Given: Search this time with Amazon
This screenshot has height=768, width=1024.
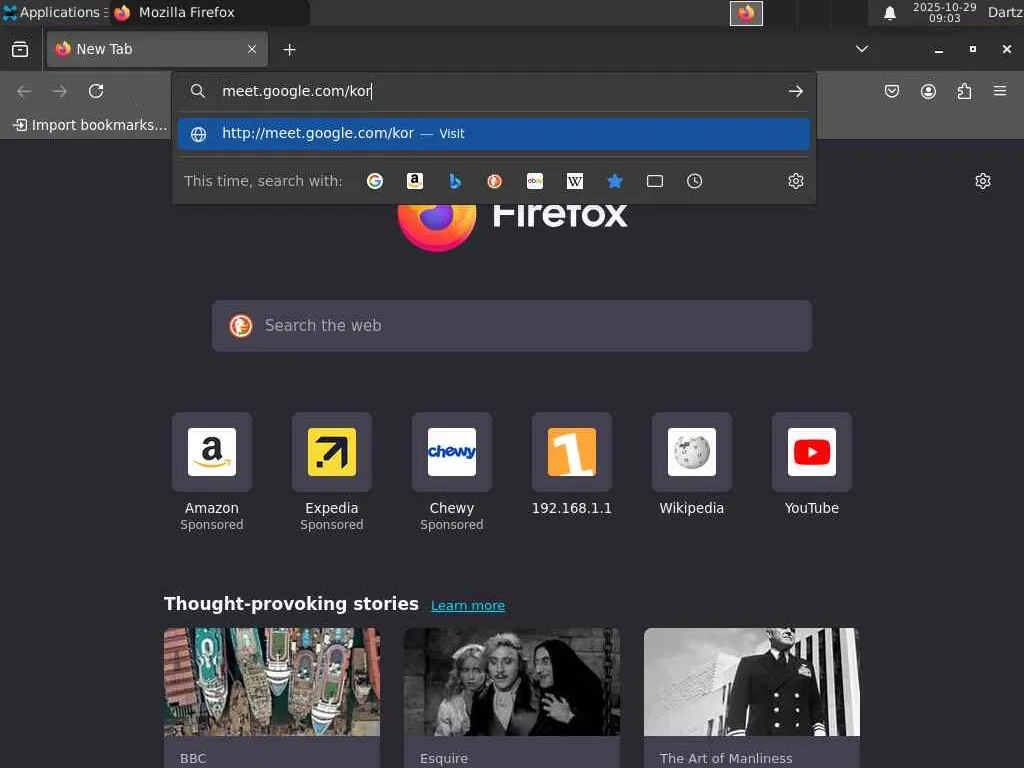Looking at the screenshot, I should pyautogui.click(x=415, y=181).
